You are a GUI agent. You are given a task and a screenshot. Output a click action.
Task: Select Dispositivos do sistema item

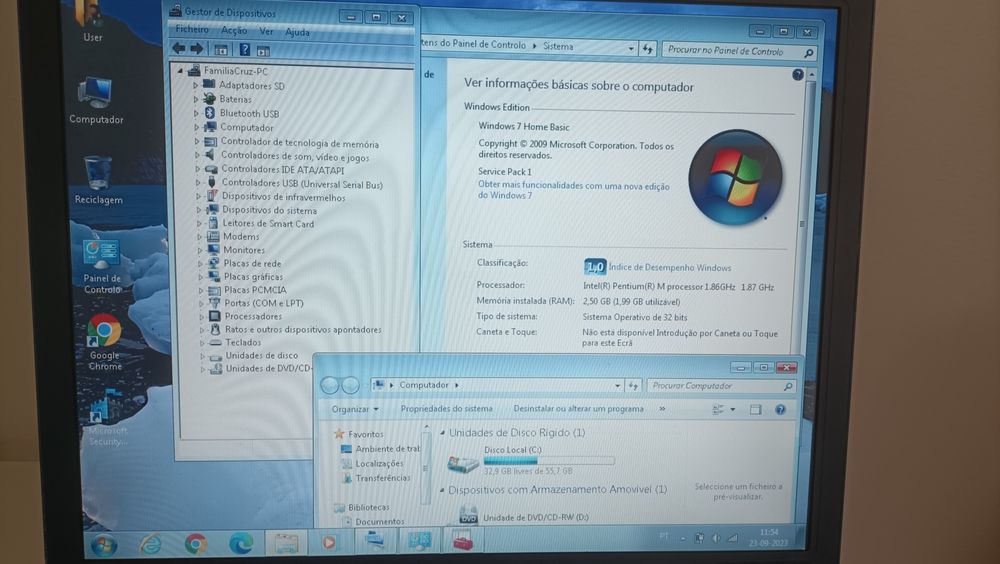[x=269, y=210]
